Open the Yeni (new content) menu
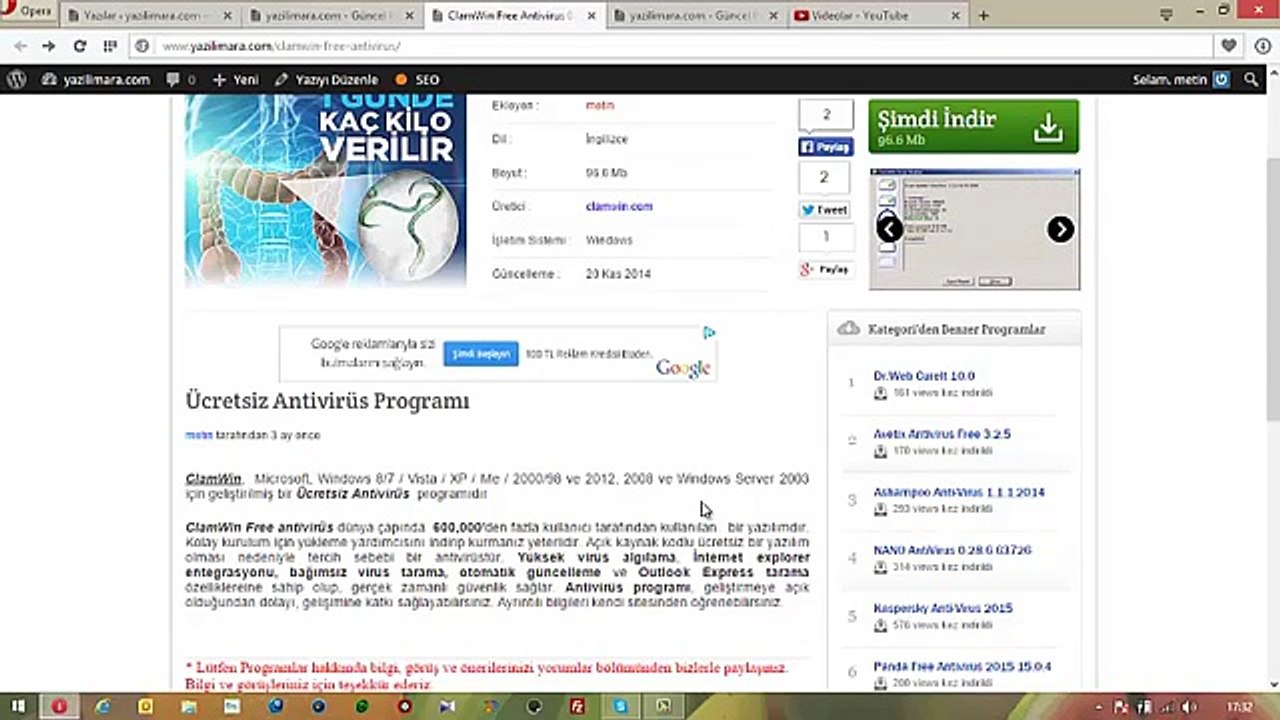1280x720 pixels. pos(236,80)
